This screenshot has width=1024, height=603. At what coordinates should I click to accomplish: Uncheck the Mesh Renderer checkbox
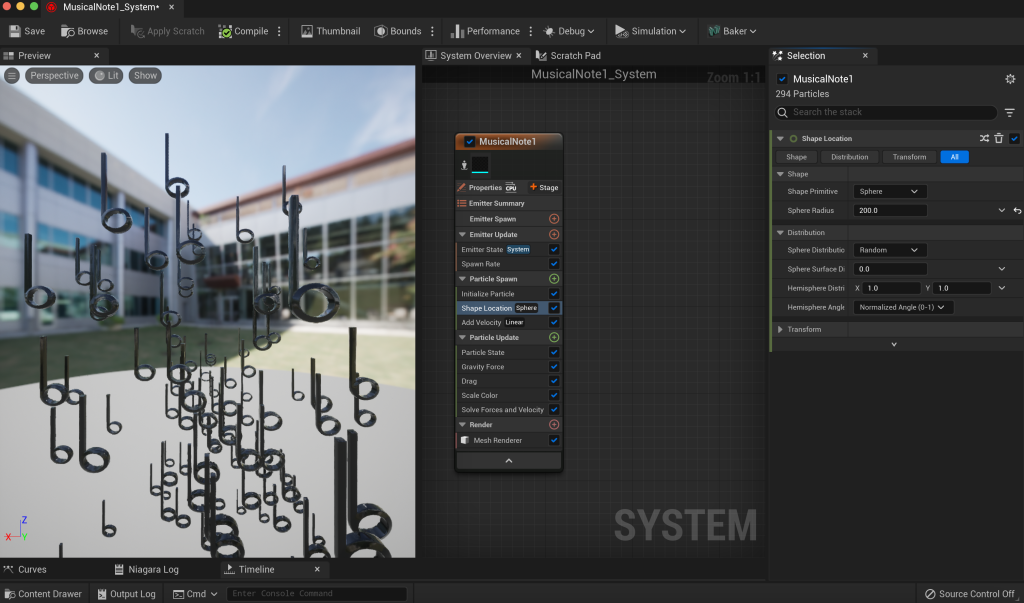pyautogui.click(x=554, y=440)
